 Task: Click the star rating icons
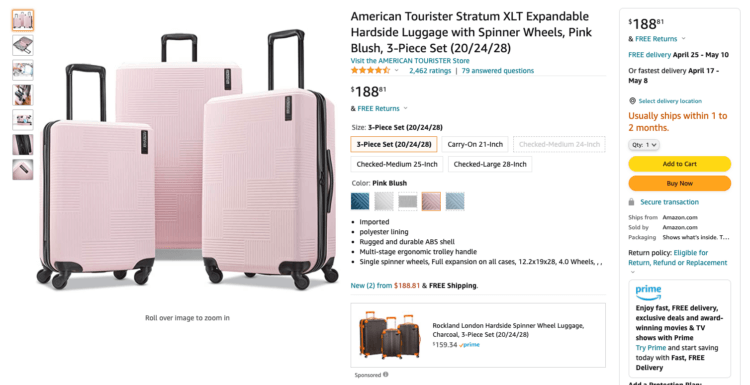370,71
